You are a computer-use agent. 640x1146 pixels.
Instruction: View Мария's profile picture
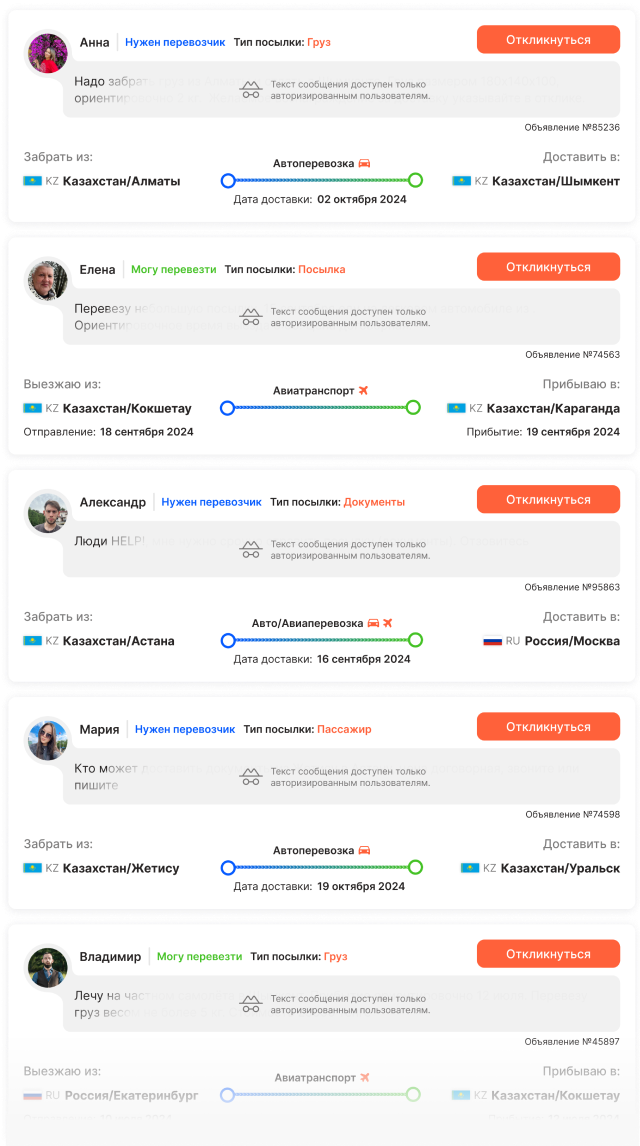pyautogui.click(x=47, y=739)
